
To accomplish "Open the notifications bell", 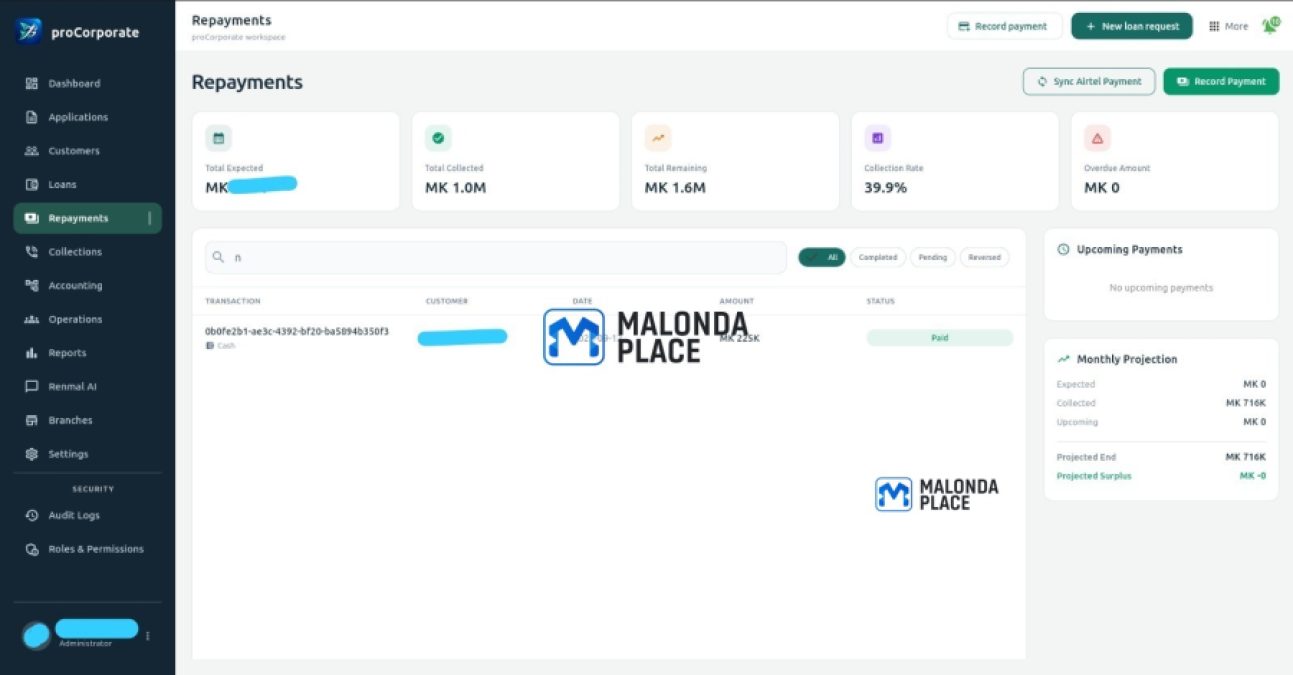I will click(1270, 26).
